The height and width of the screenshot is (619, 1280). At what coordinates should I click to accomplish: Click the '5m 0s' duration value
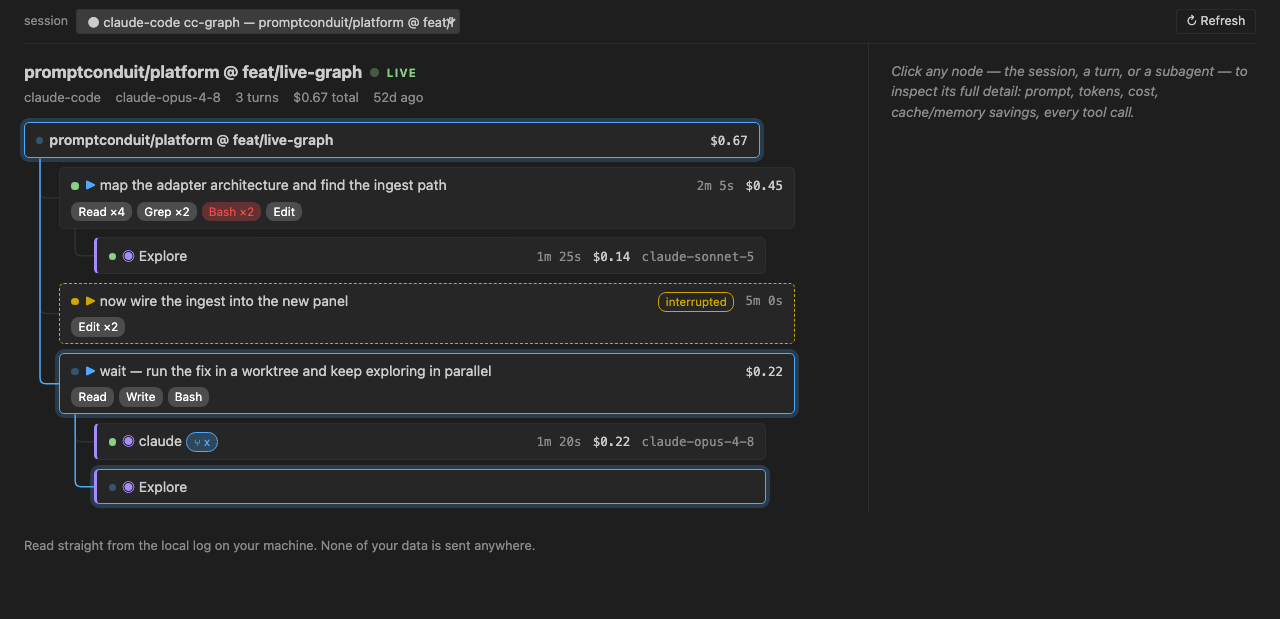(764, 301)
